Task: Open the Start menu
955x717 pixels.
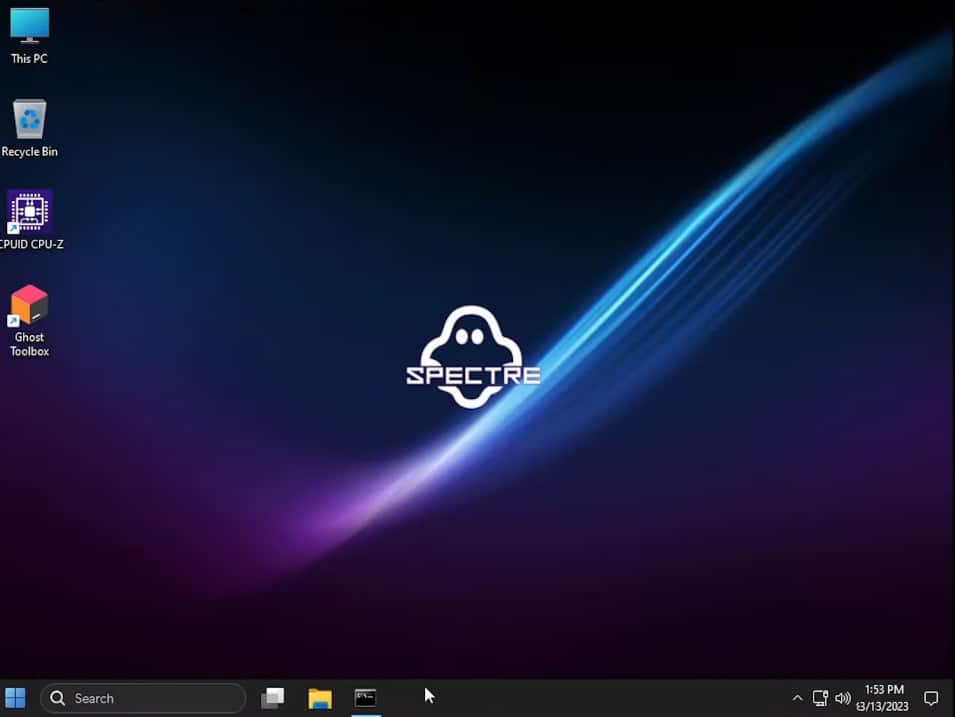Action: tap(16, 697)
